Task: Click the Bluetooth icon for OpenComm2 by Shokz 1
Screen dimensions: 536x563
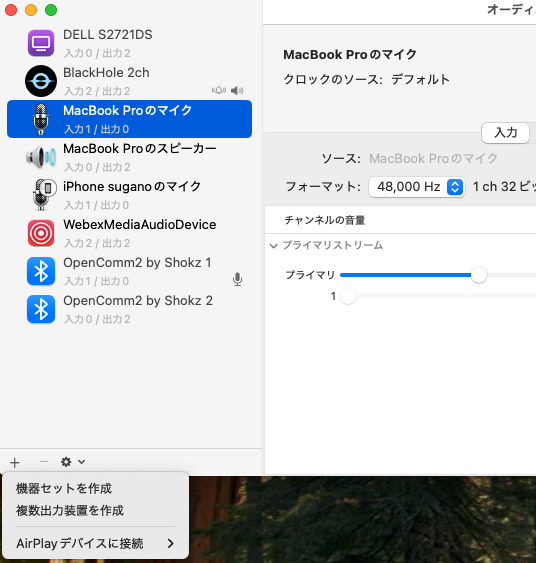Action: click(x=41, y=271)
